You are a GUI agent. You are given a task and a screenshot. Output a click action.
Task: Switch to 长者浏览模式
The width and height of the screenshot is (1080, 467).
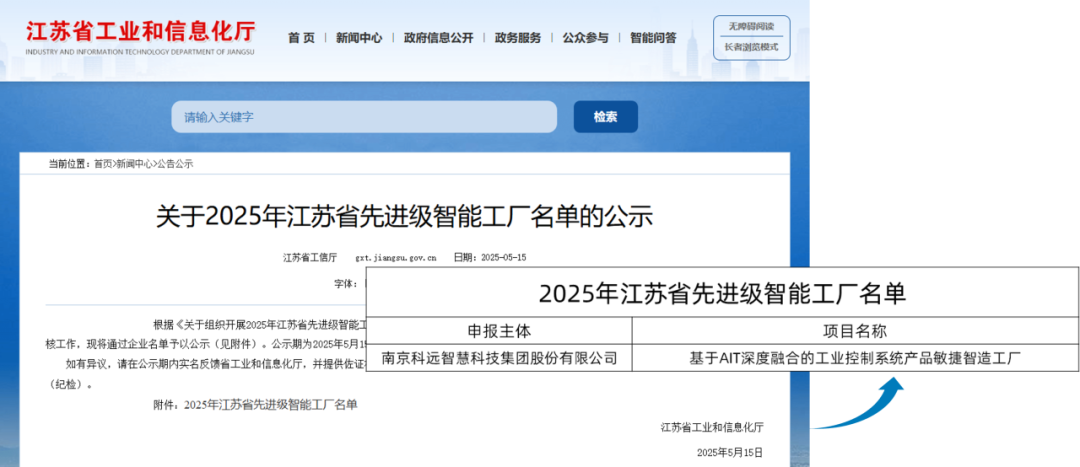click(x=751, y=47)
